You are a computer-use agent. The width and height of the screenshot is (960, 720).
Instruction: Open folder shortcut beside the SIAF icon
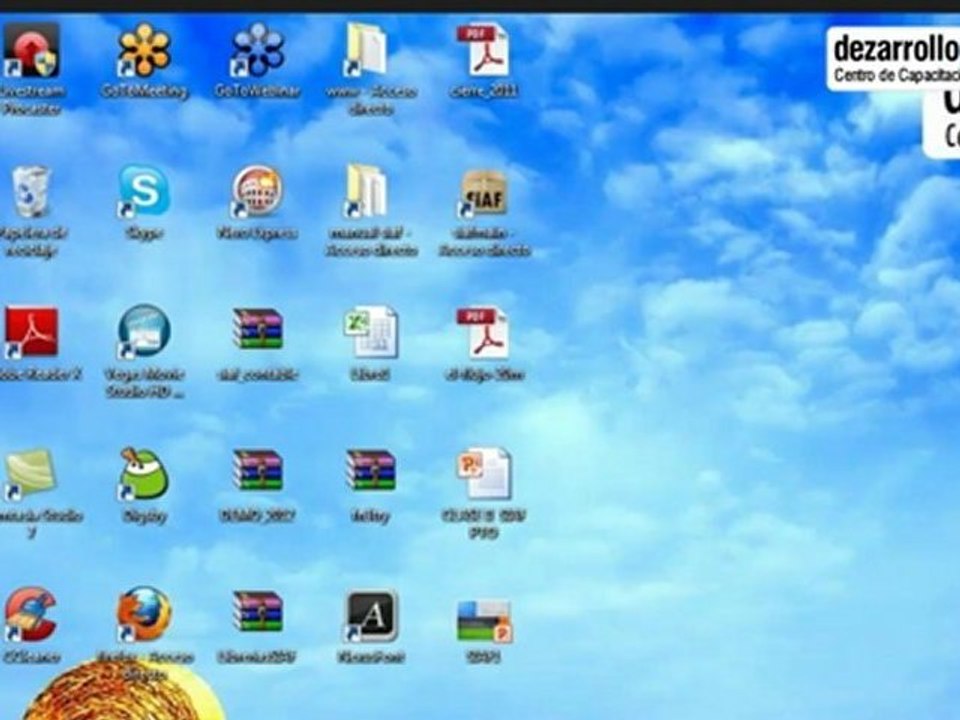coord(367,192)
